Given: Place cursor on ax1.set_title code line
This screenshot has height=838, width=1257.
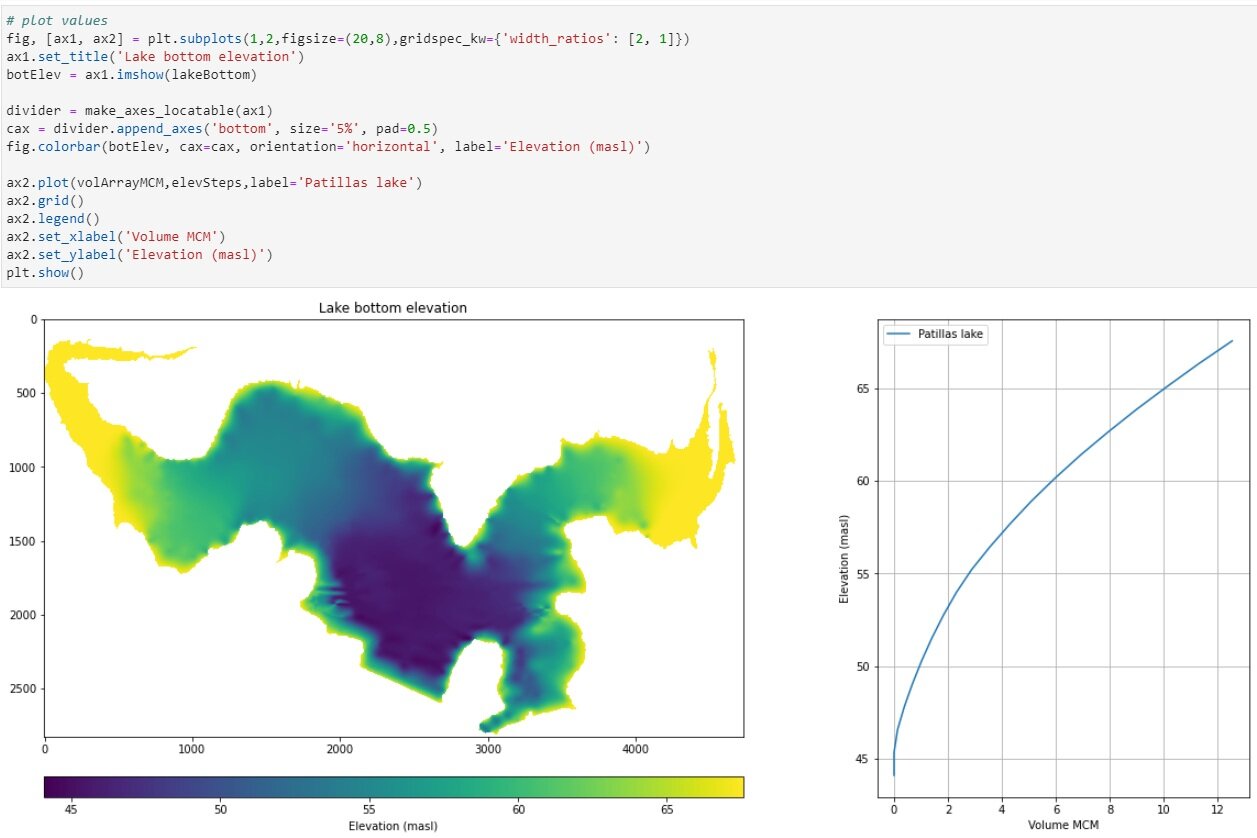Looking at the screenshot, I should 155,56.
